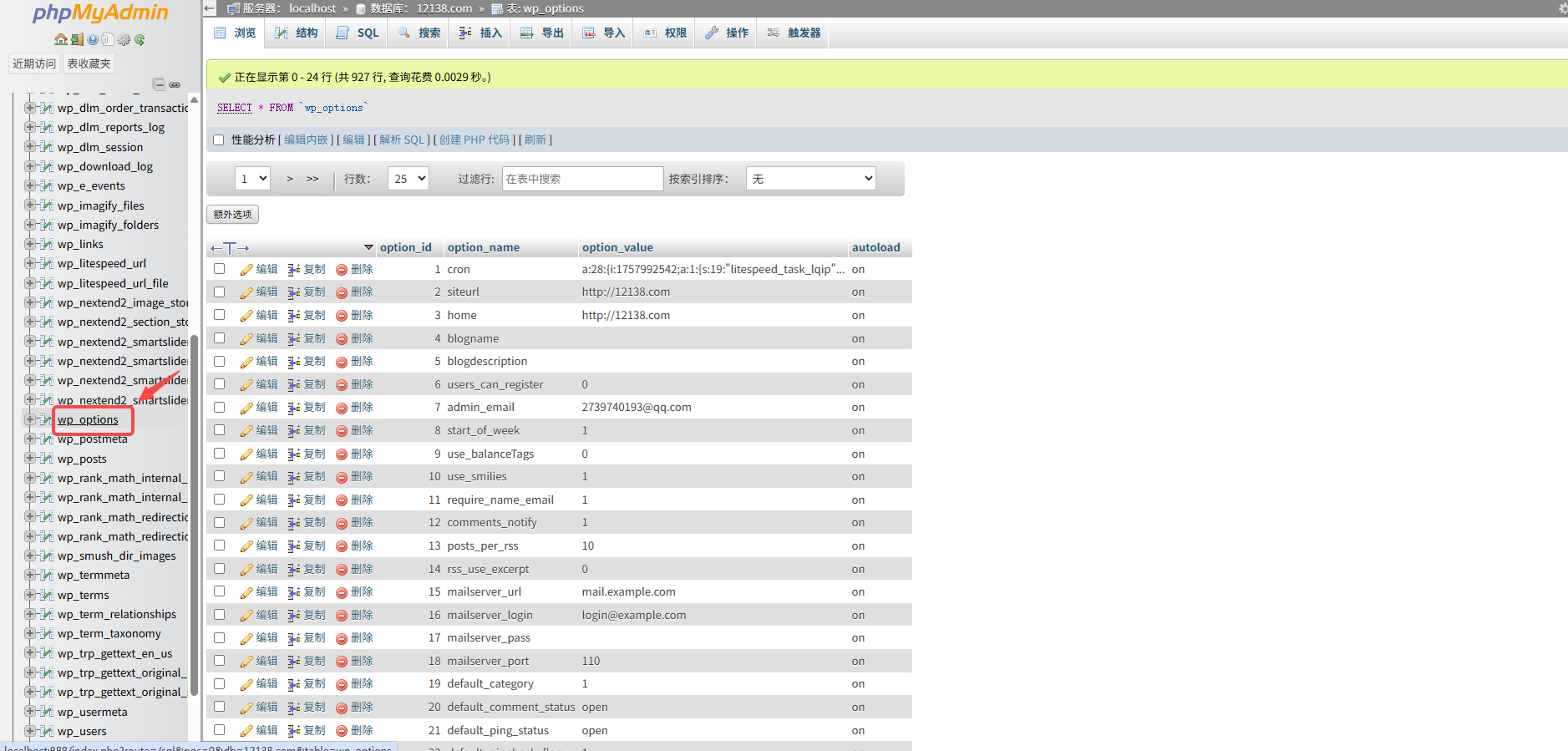Open wp_users table in the sidebar
Viewport: 1568px width, 751px height.
(x=82, y=732)
